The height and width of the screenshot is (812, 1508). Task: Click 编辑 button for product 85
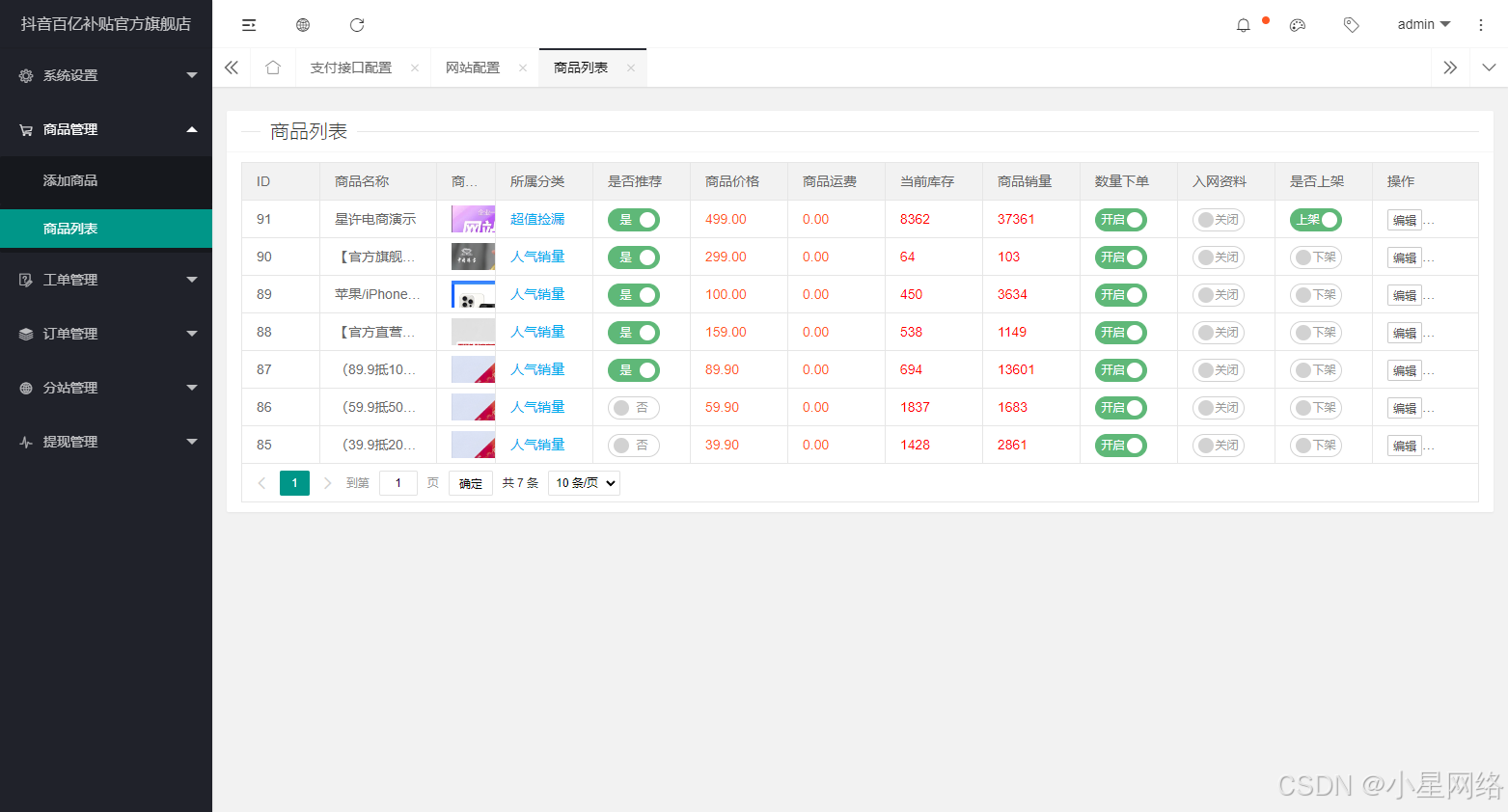click(1404, 446)
